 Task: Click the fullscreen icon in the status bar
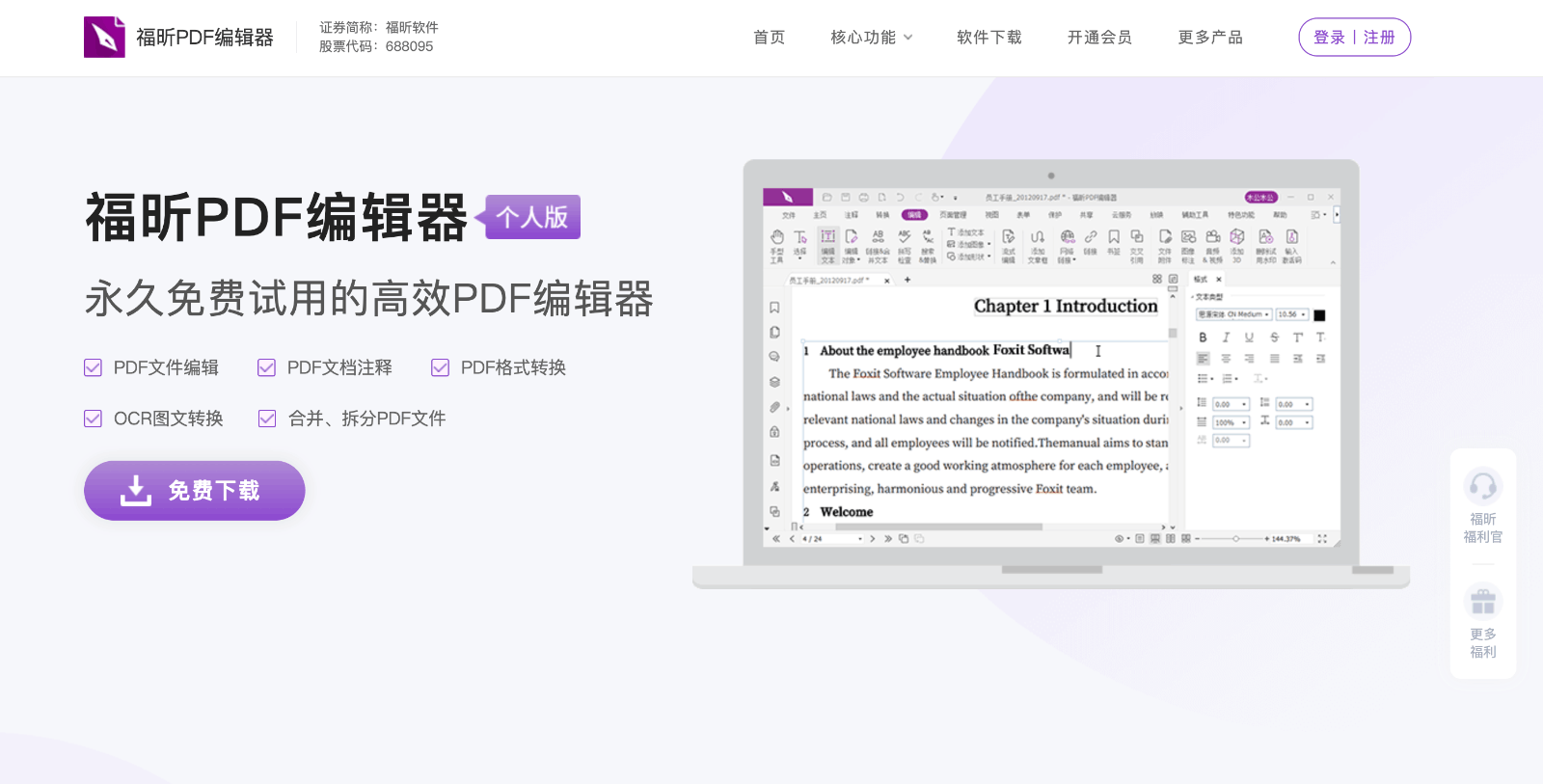tap(1322, 539)
